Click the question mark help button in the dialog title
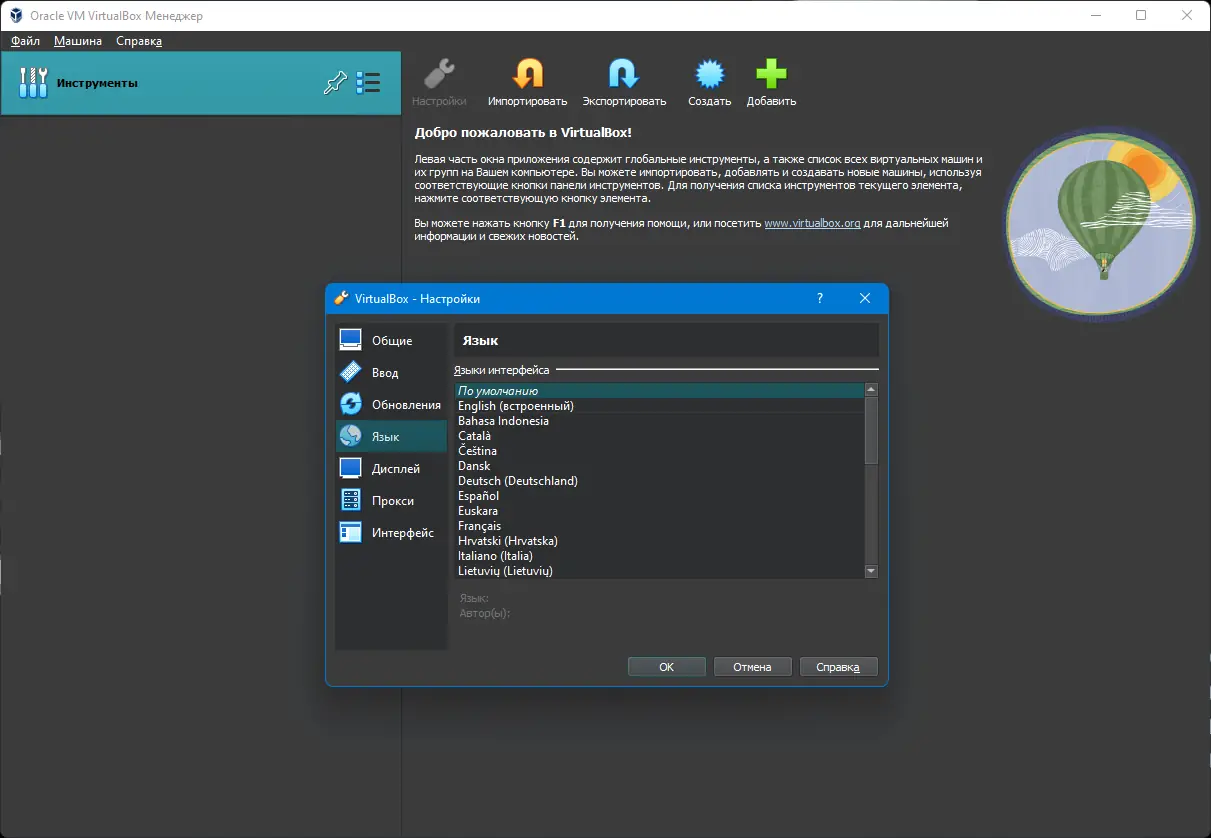 [x=820, y=298]
